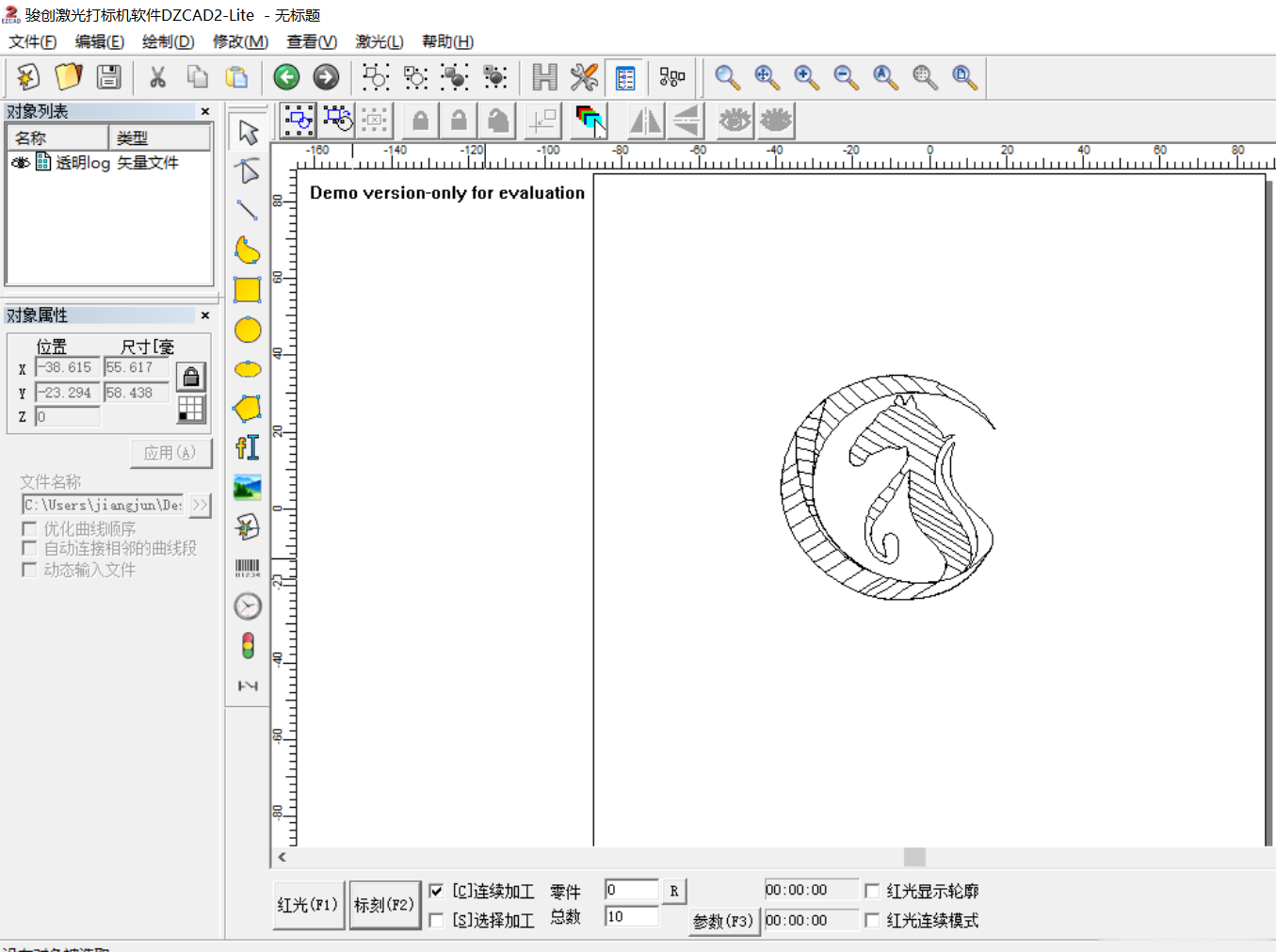1276x952 pixels.
Task: Click the X position input field
Action: (68, 368)
